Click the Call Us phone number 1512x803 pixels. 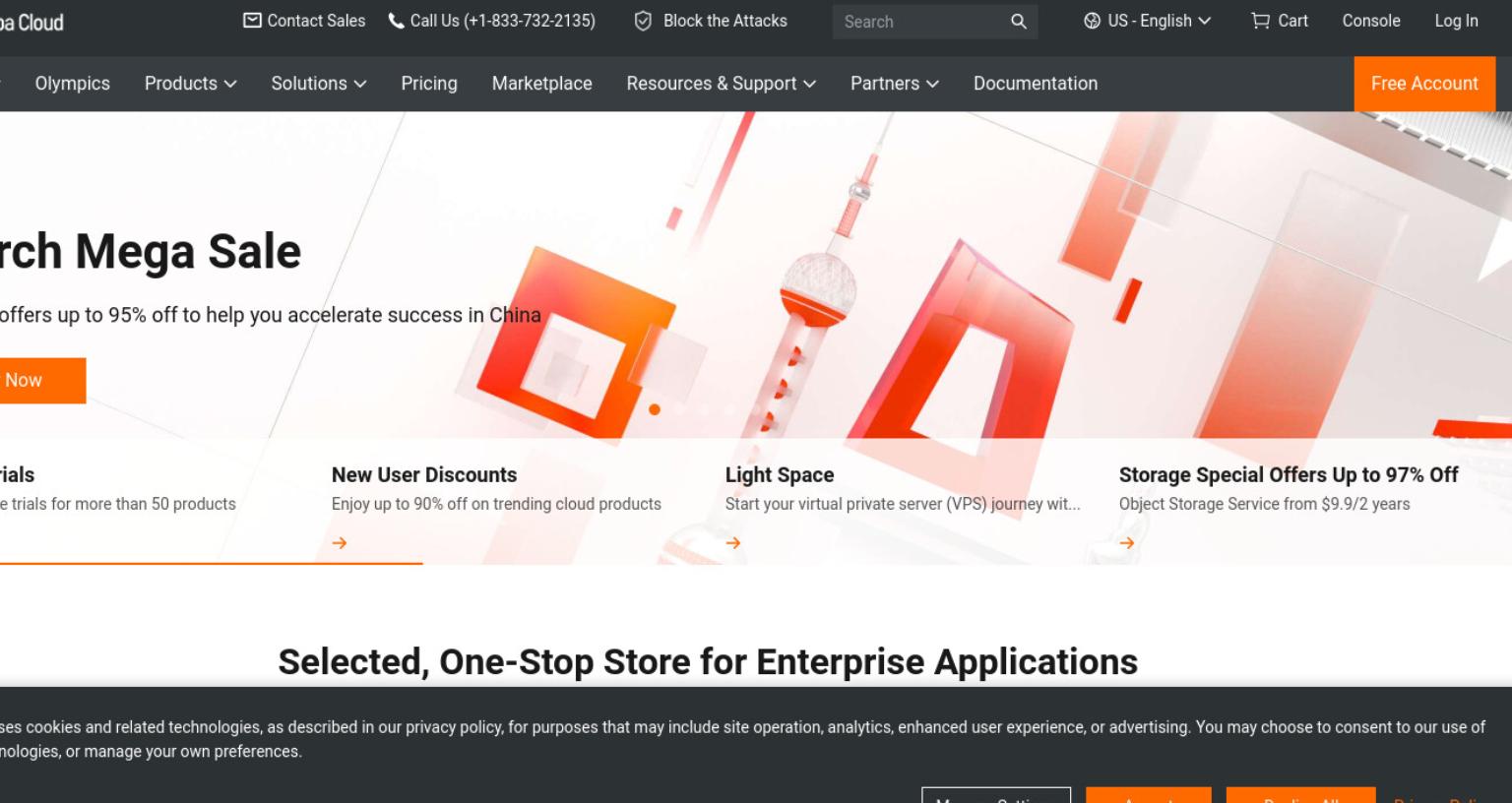492,21
